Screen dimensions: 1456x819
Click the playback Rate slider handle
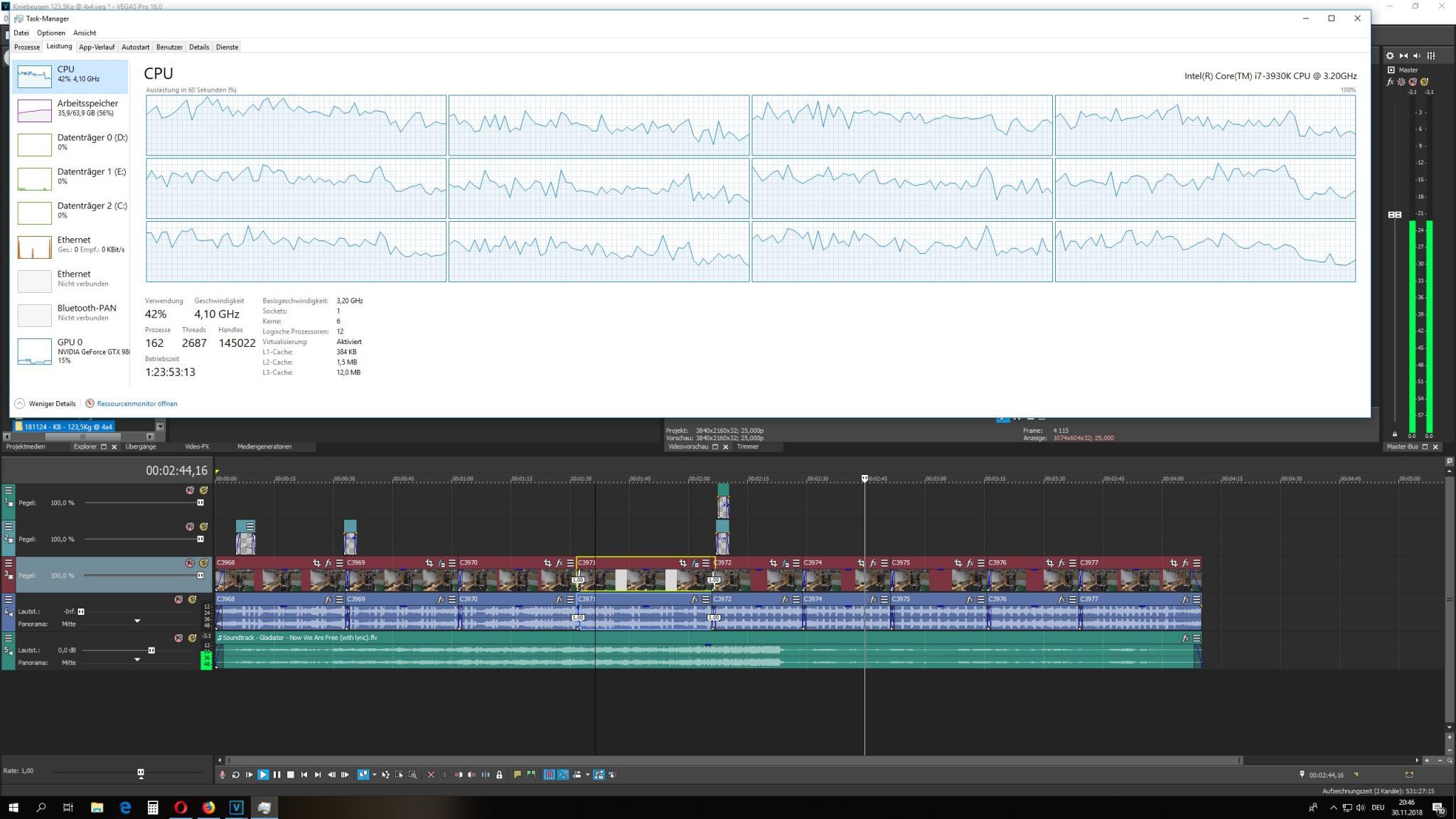click(x=141, y=773)
